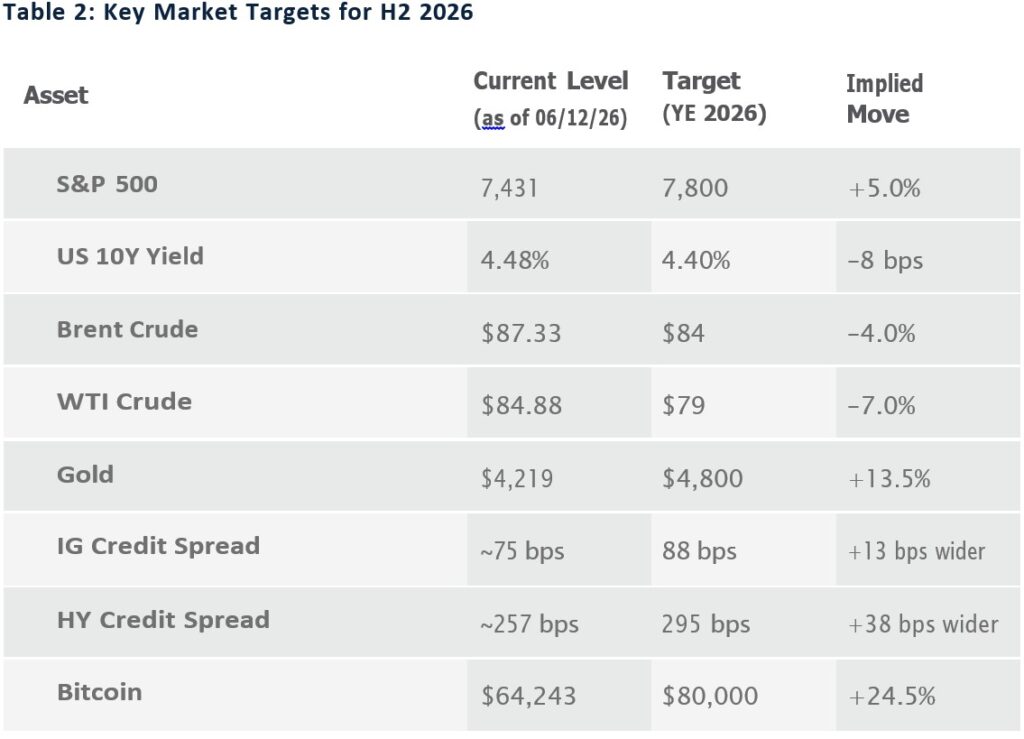The width and height of the screenshot is (1024, 739).
Task: Click the WTI Crude implied move -7.0%
Action: [881, 405]
